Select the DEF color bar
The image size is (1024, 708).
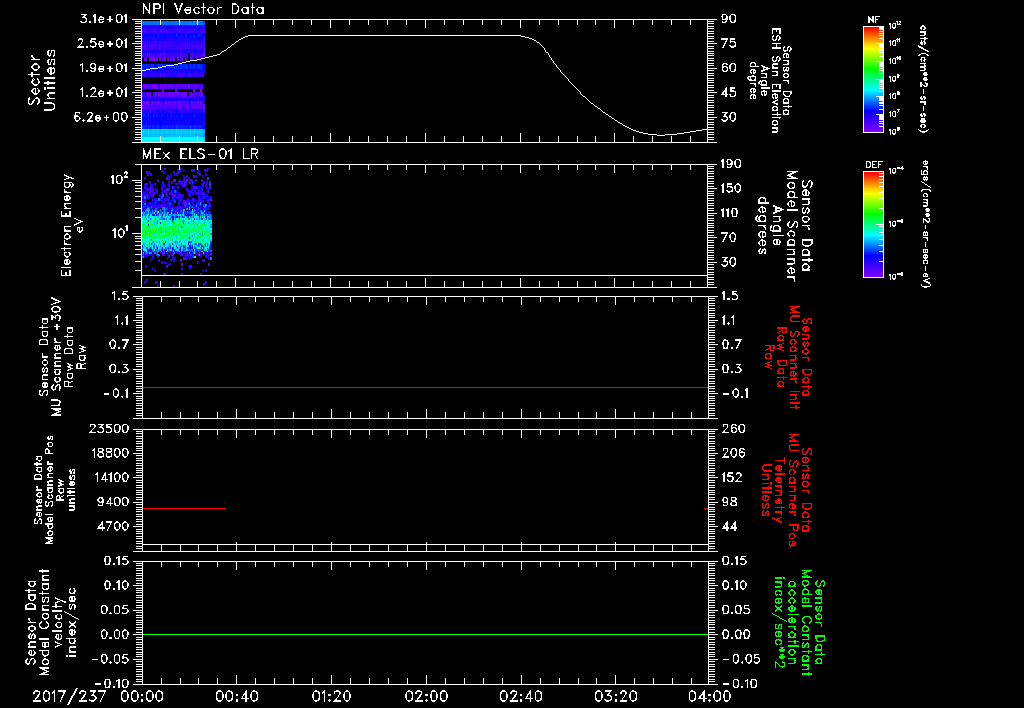pyautogui.click(x=873, y=224)
